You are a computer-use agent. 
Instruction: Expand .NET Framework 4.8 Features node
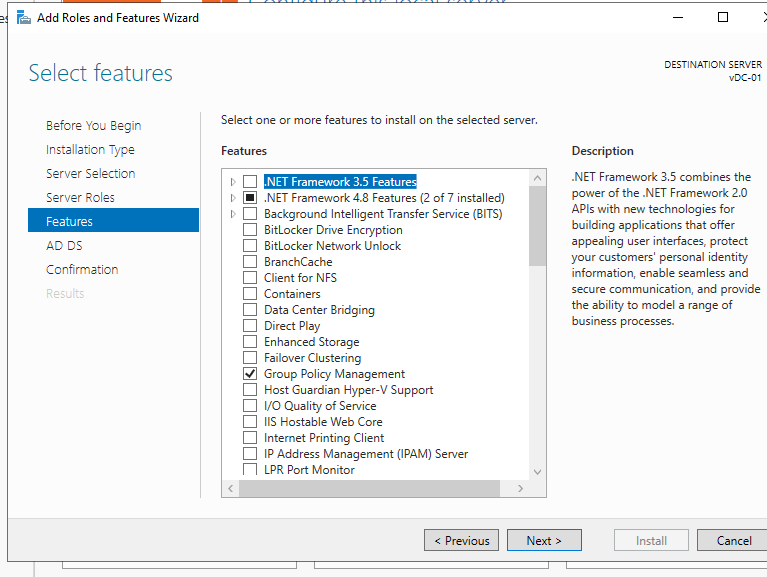pyautogui.click(x=233, y=198)
